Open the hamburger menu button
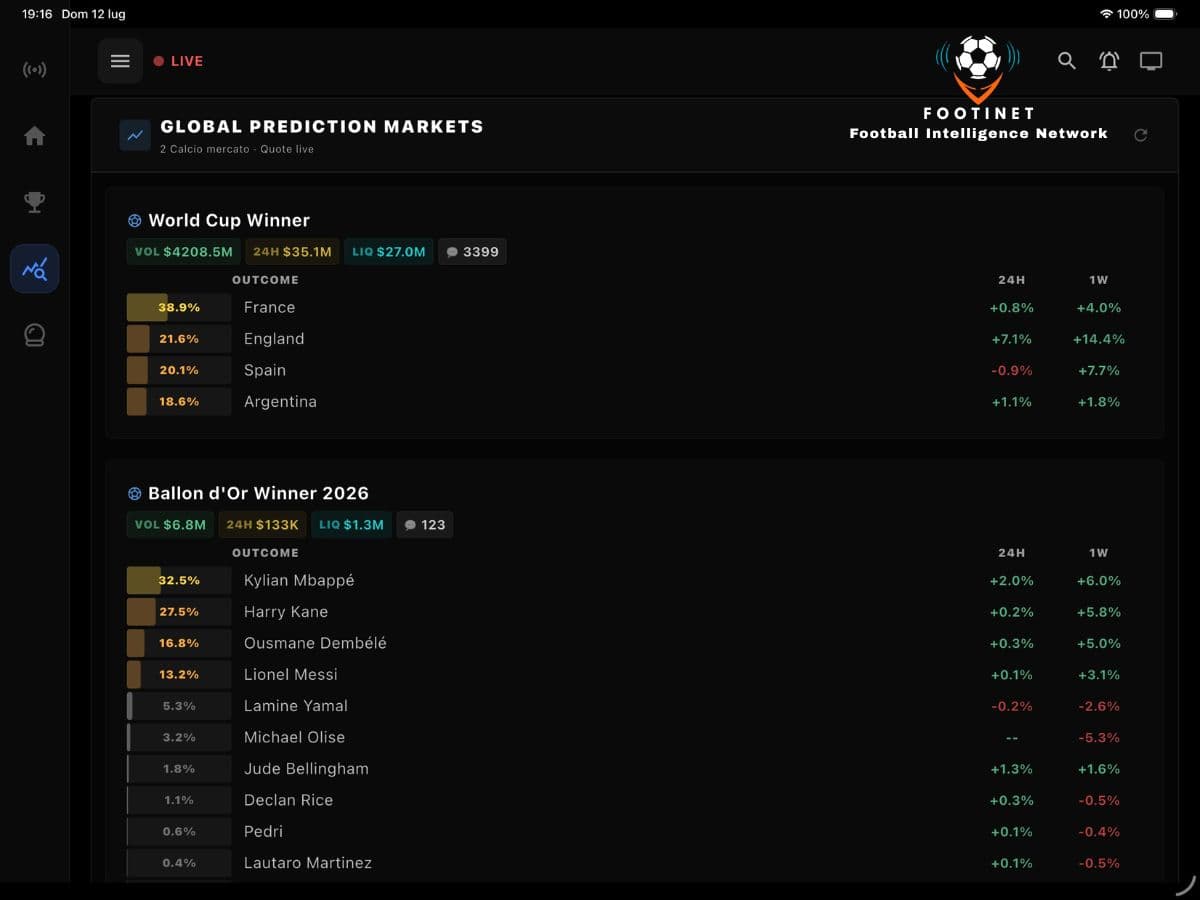 click(x=120, y=61)
